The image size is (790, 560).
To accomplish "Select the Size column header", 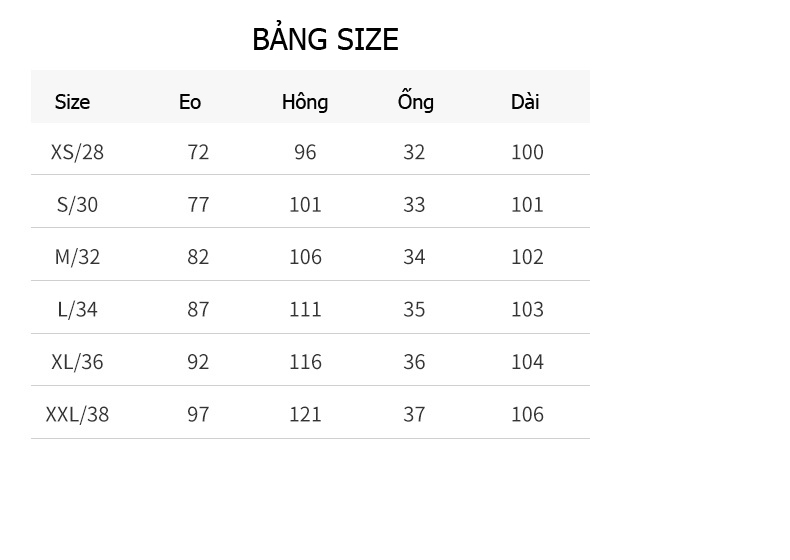I will coord(72,102).
